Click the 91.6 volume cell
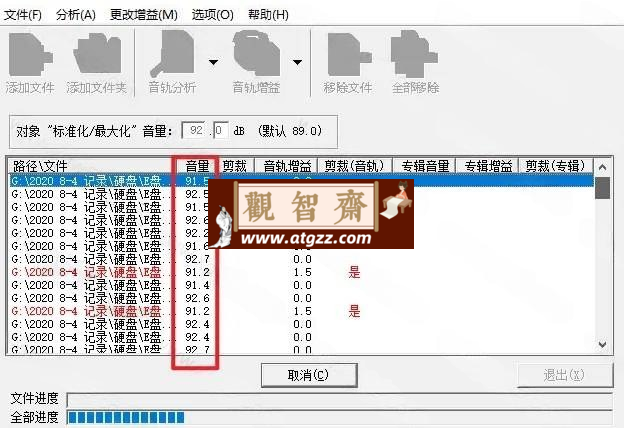This screenshot has width=624, height=428. 197,246
